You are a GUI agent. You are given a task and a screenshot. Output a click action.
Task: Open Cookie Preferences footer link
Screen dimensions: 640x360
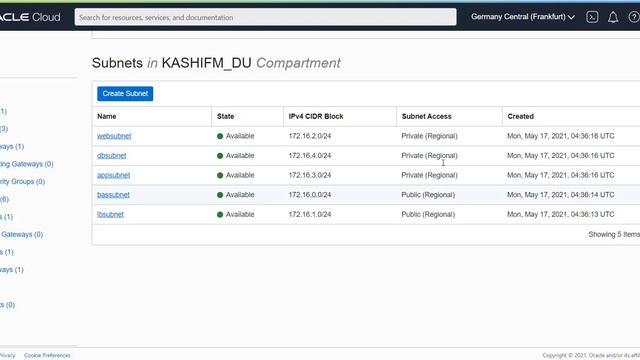(x=47, y=356)
